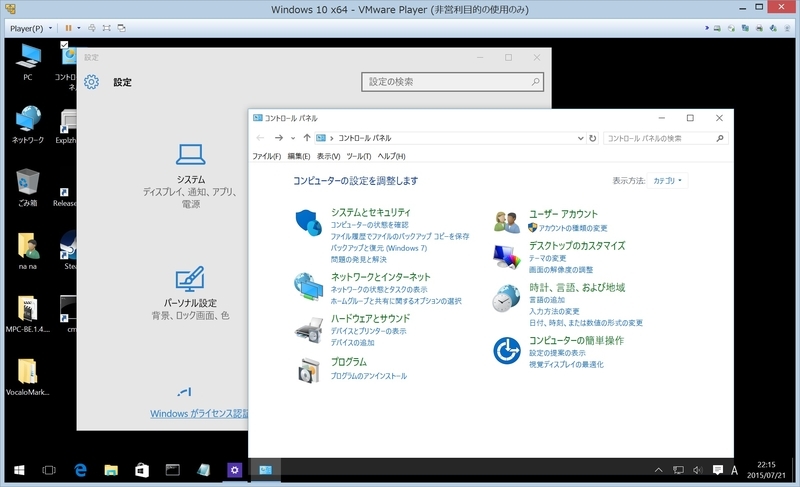Viewport: 800px width, 487px height.
Task: Open 表示方法 カテゴリ dropdown
Action: 667,181
